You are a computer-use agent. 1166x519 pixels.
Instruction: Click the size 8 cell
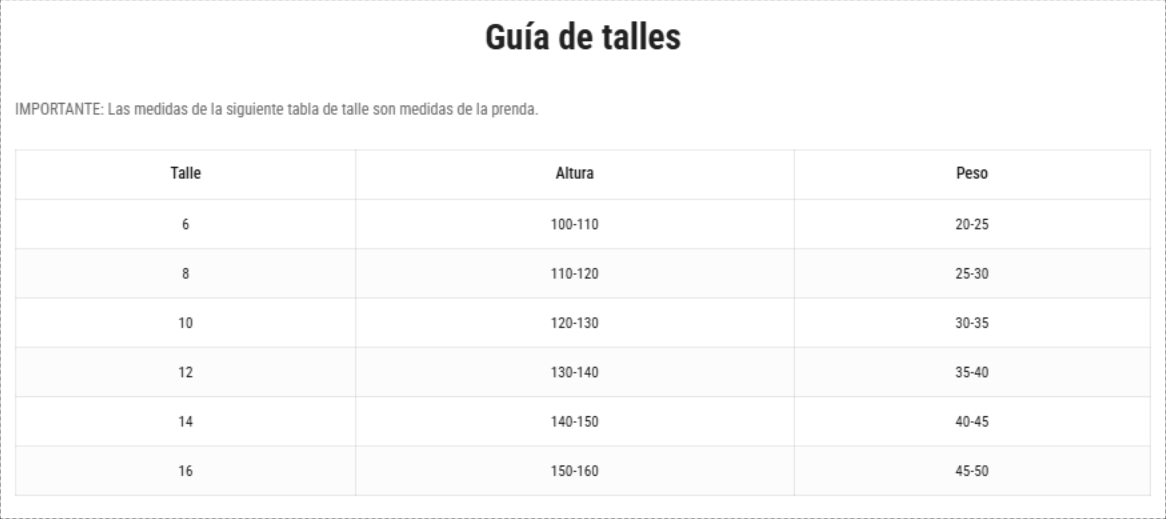185,273
